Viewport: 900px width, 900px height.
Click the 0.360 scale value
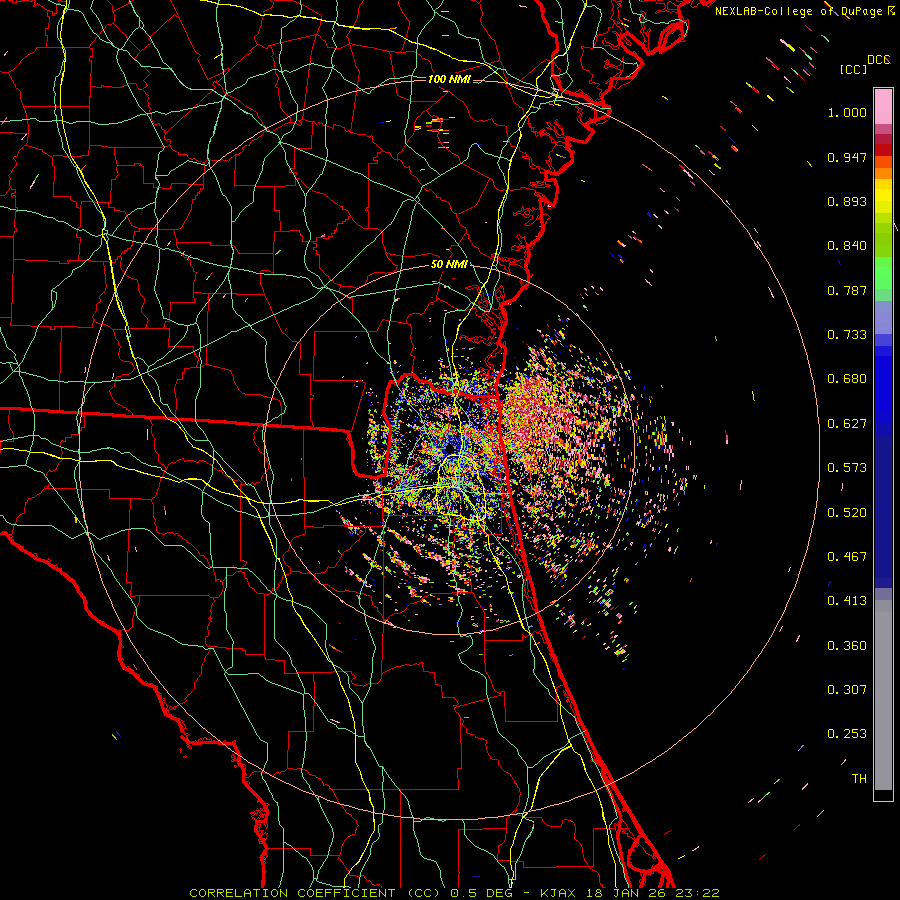tap(847, 646)
